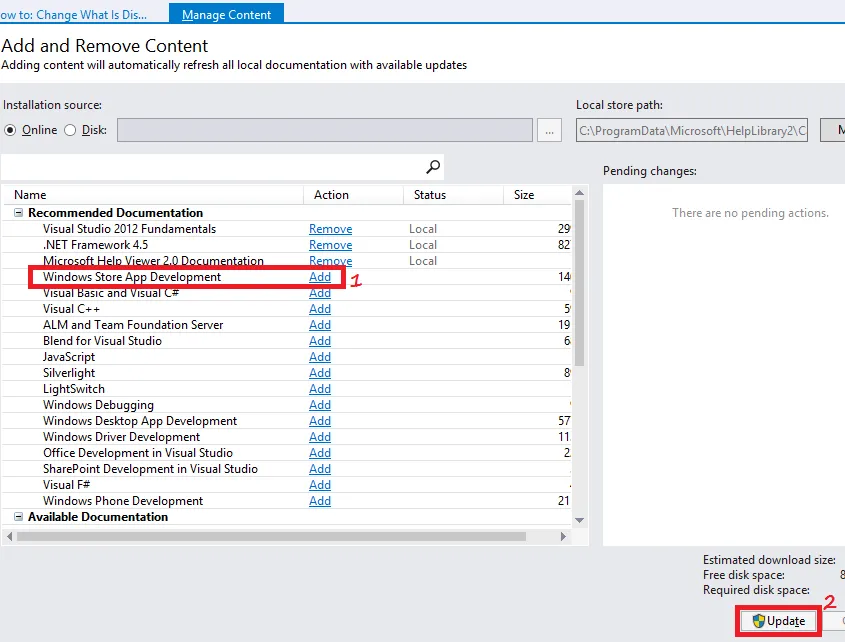This screenshot has width=845, height=642.
Task: Add Office Development in Visual Studio
Action: [320, 453]
